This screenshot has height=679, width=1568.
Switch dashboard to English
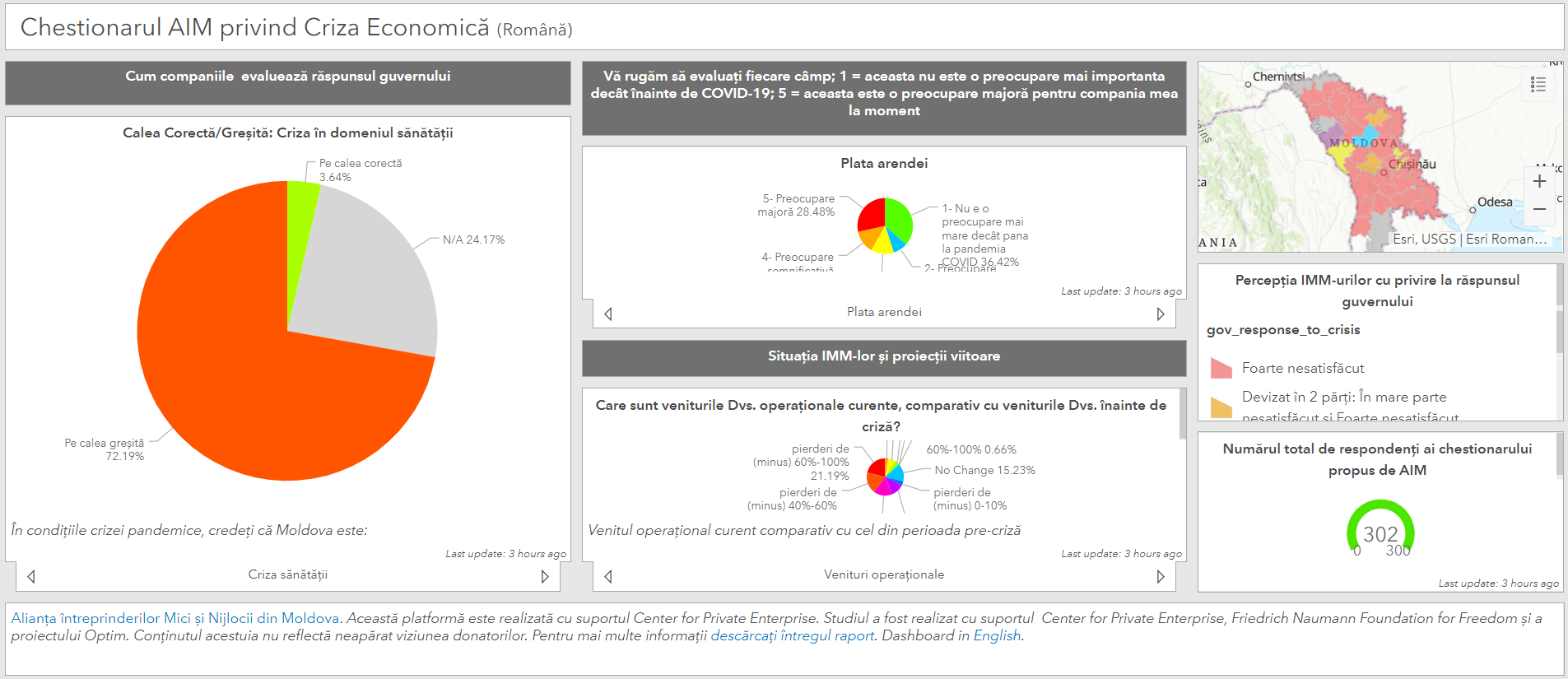point(996,635)
